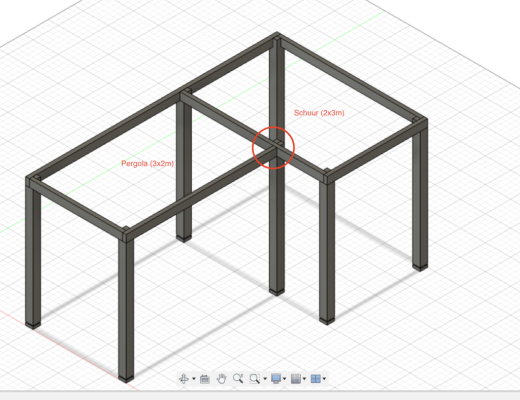The width and height of the screenshot is (520, 400).
Task: Choose the Zoom Window tool
Action: (x=255, y=379)
